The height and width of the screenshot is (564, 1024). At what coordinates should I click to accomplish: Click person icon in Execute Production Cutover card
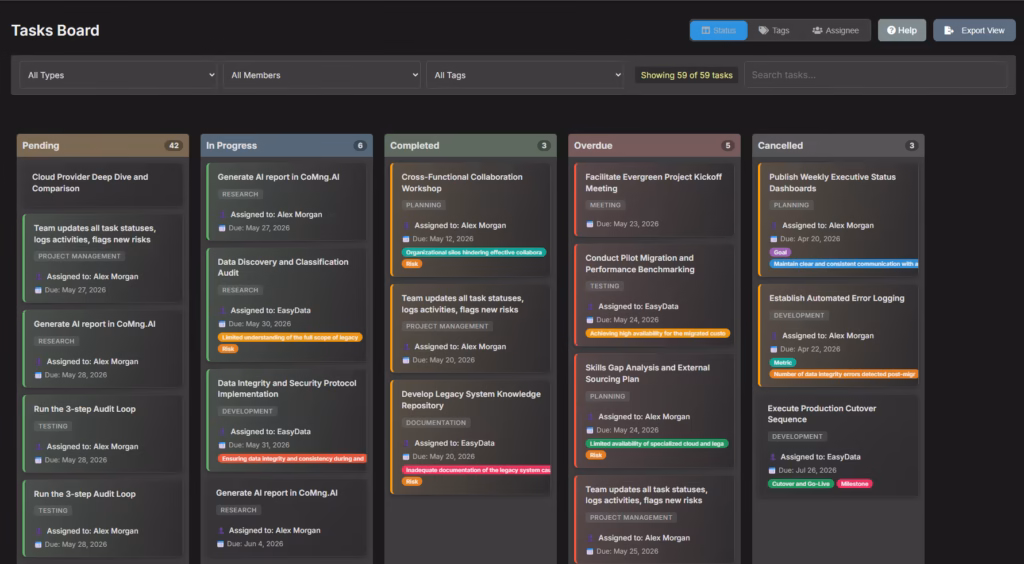pyautogui.click(x=773, y=457)
